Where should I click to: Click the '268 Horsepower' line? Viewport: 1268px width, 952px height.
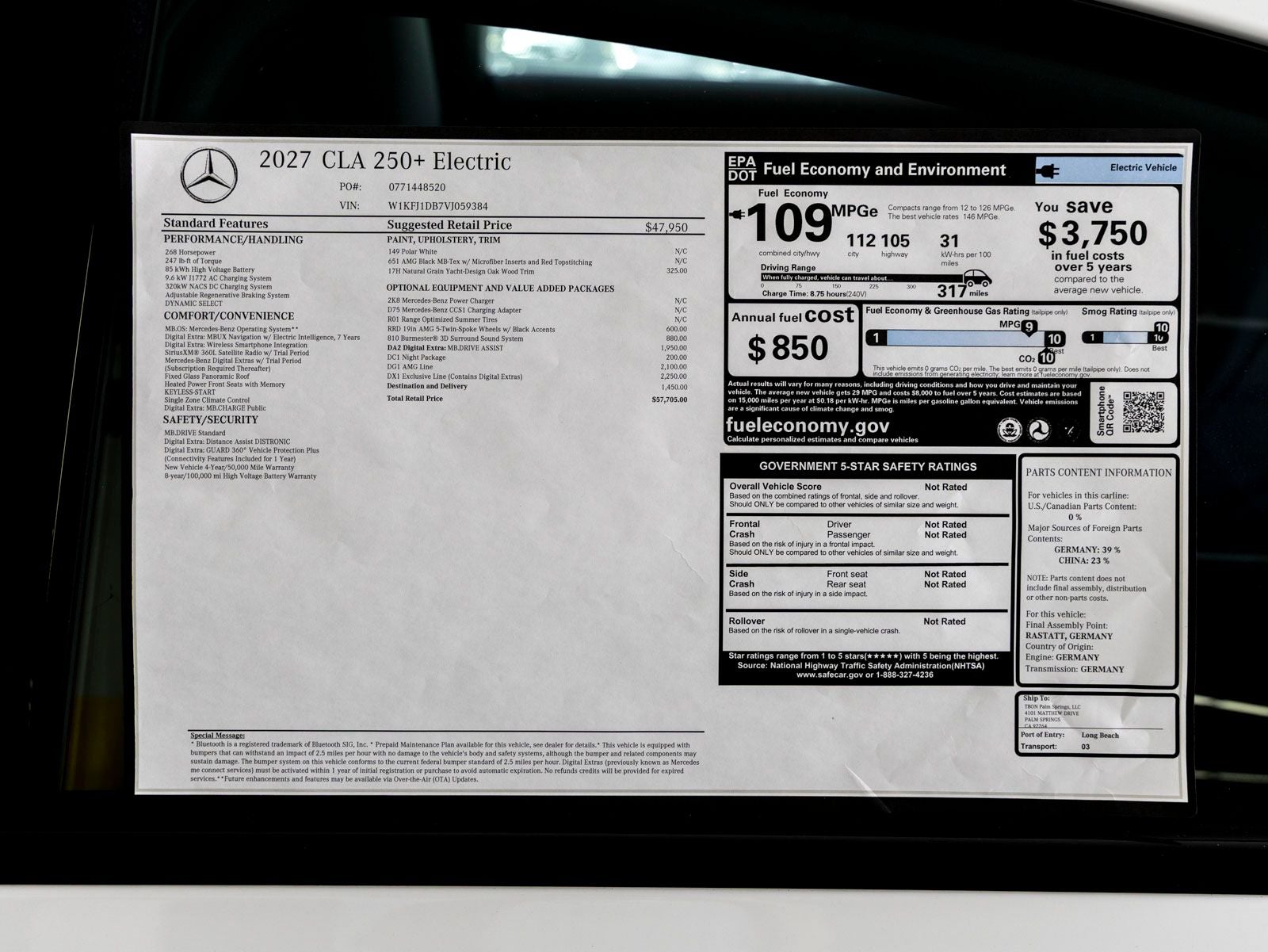coord(190,252)
